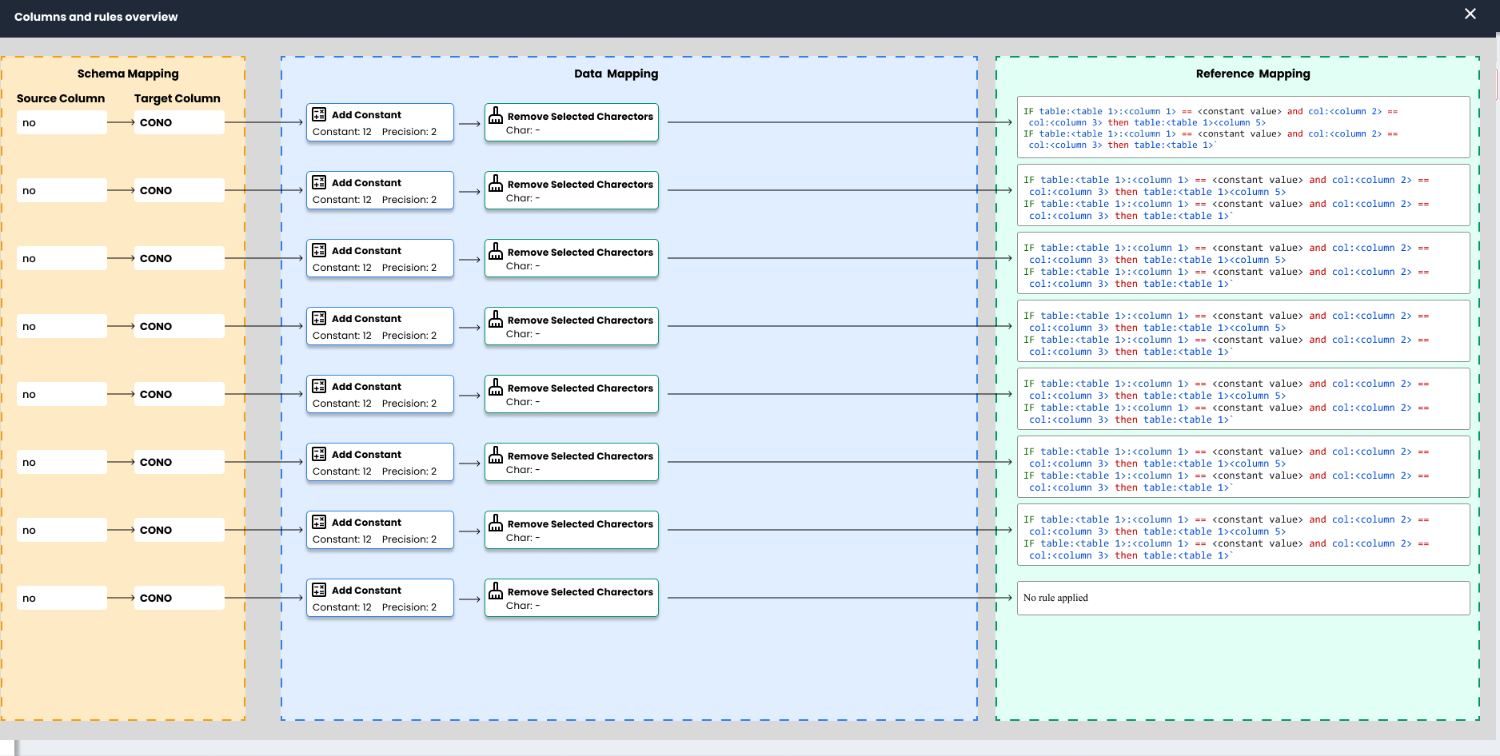Click the broom icon in the fourth mapping row

point(495,319)
